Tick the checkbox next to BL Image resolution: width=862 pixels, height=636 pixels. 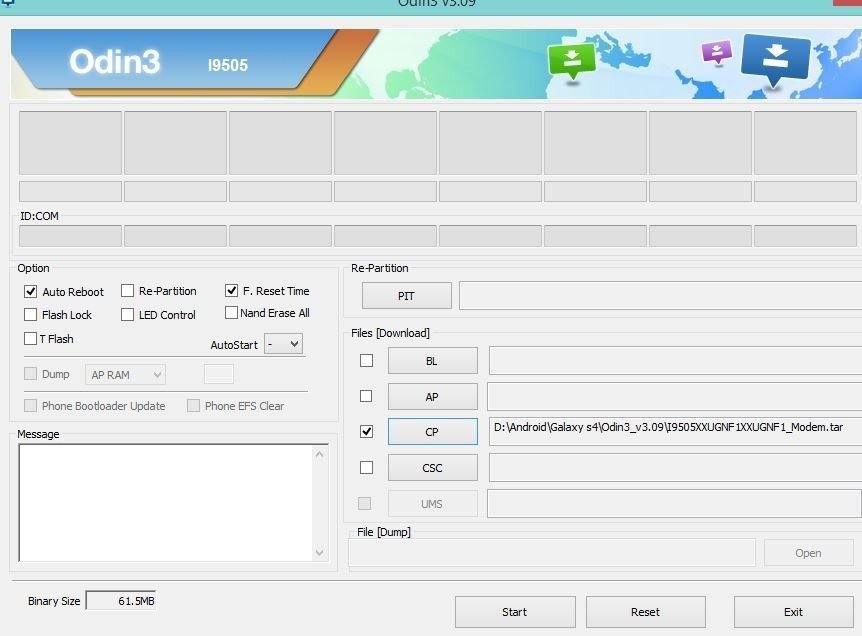pyautogui.click(x=366, y=360)
